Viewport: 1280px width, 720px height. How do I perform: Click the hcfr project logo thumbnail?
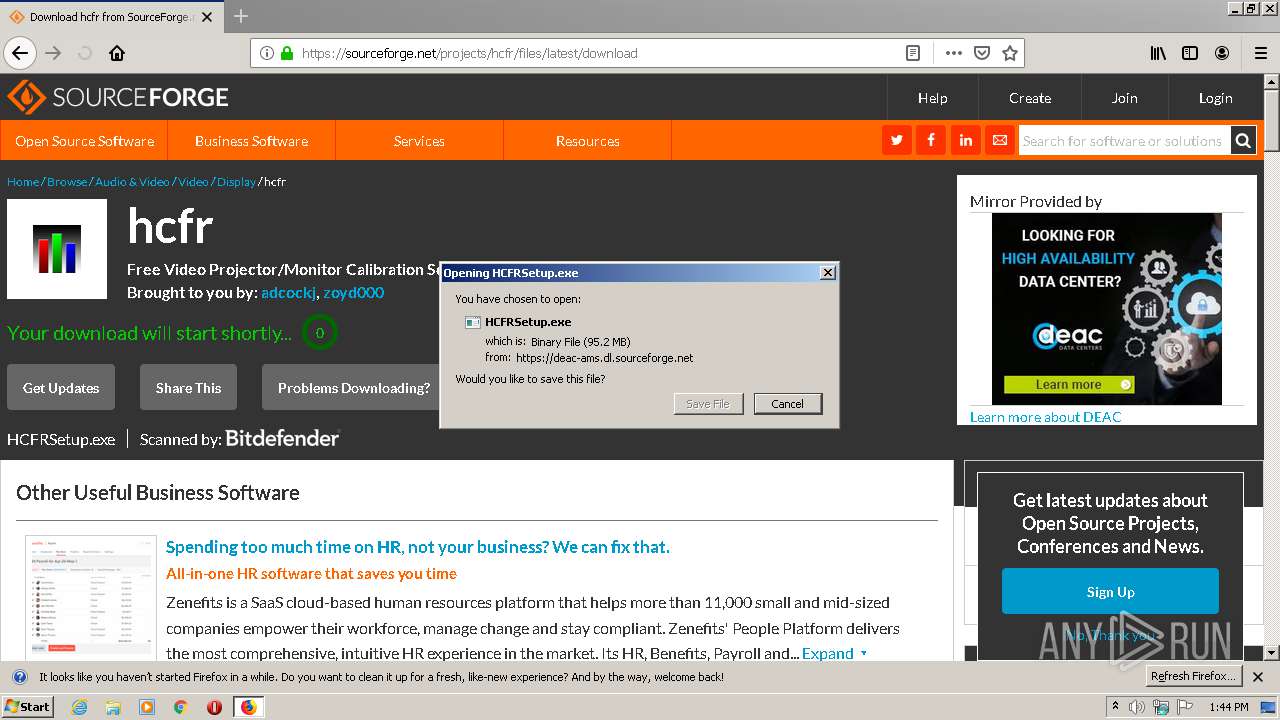tap(57, 249)
